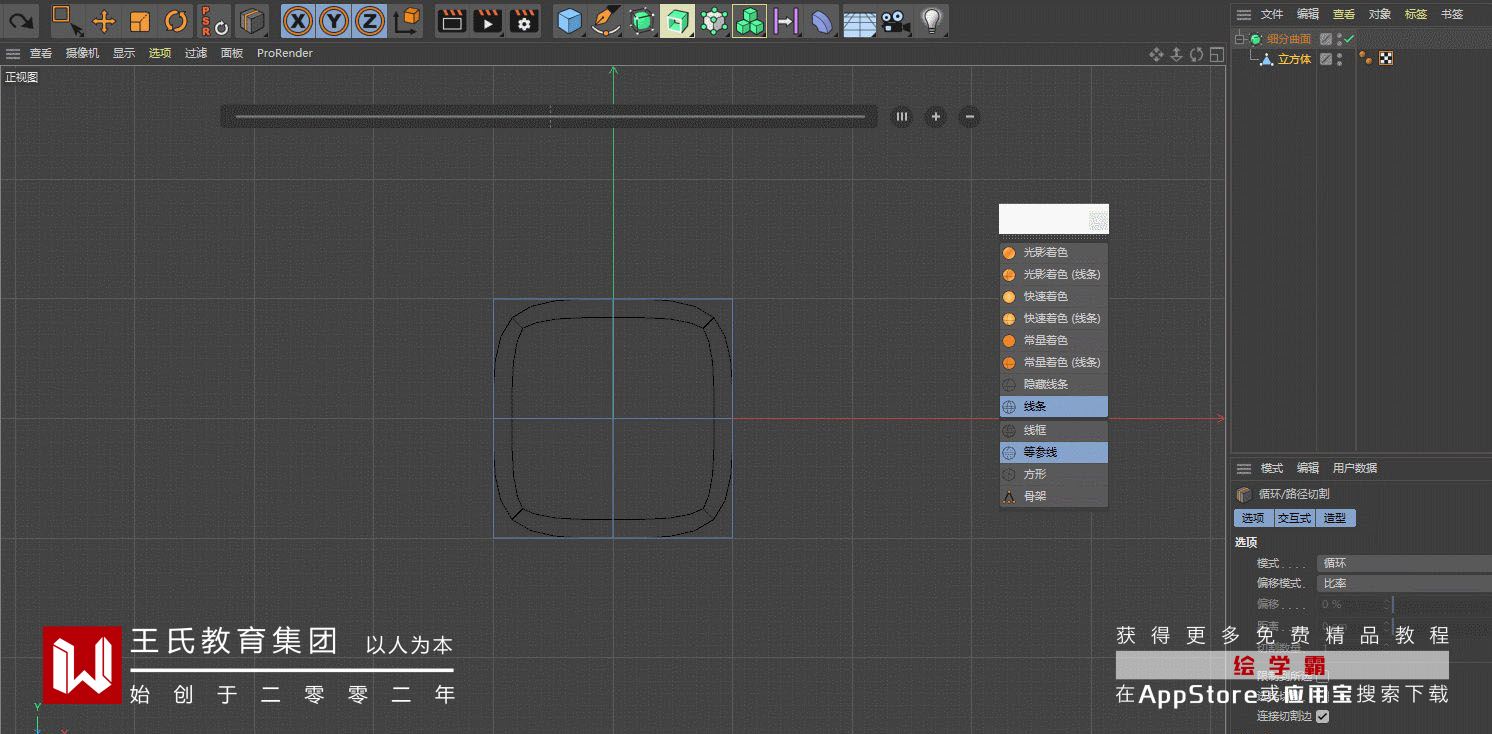Open the render settings clapperboard icon
1492x734 pixels.
coord(524,21)
